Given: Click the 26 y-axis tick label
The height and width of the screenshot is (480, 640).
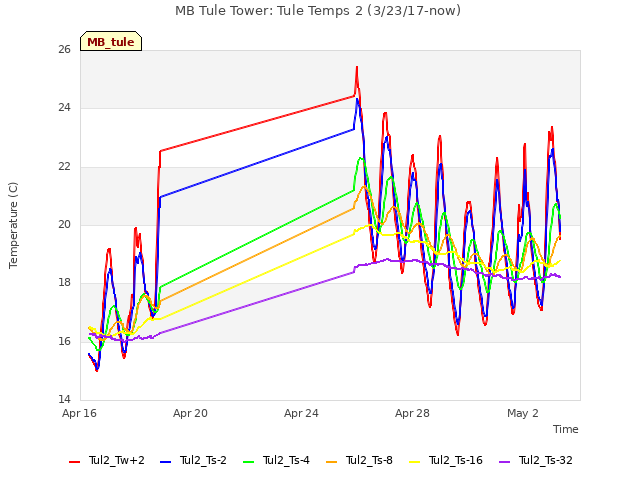Looking at the screenshot, I should point(64,49).
